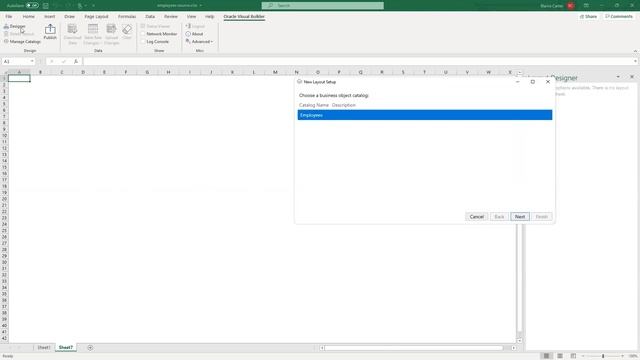Image resolution: width=640 pixels, height=360 pixels.
Task: Click the Finish button in the dialog
Action: 542,217
